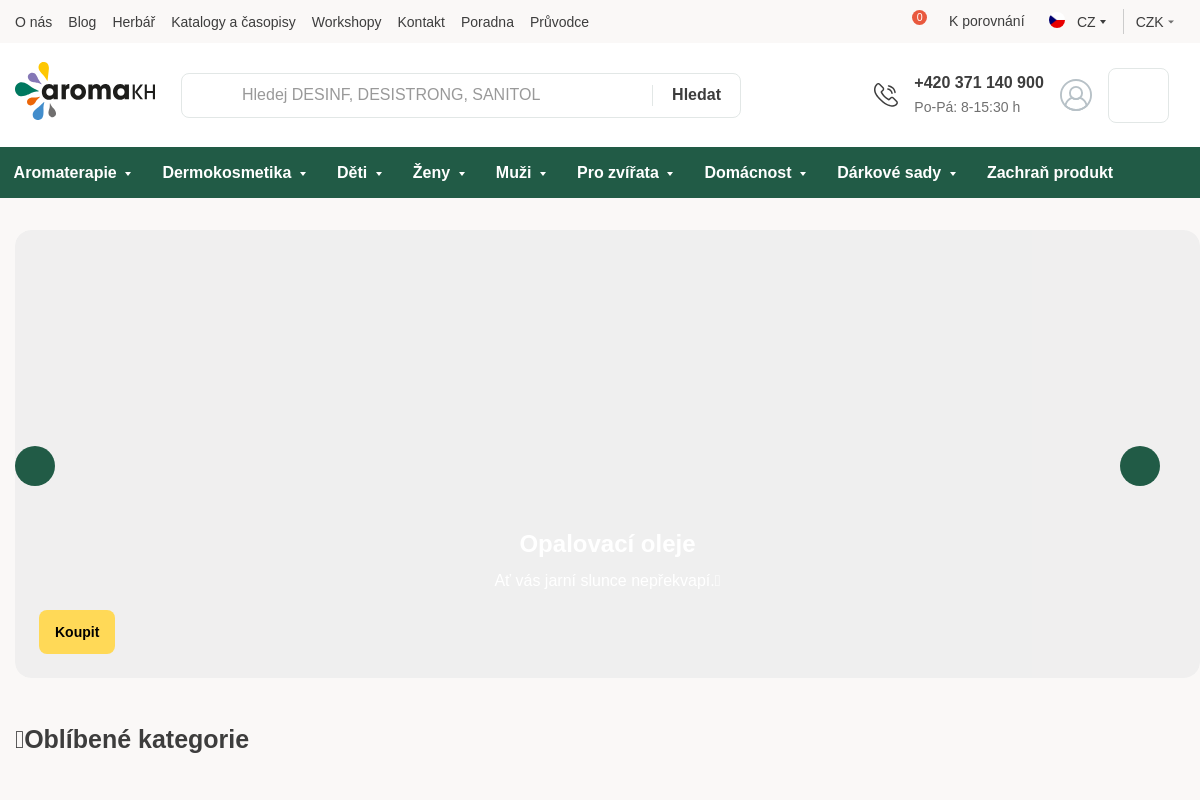Click the aromaKH logo
The image size is (1200, 800).
pyautogui.click(x=85, y=92)
